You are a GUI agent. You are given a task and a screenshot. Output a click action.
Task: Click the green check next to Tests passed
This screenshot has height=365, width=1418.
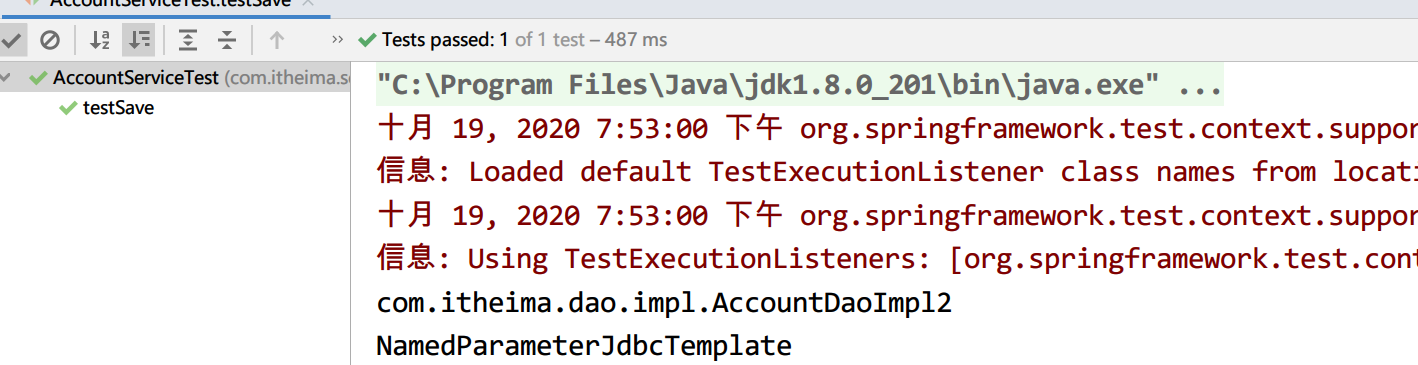(367, 40)
